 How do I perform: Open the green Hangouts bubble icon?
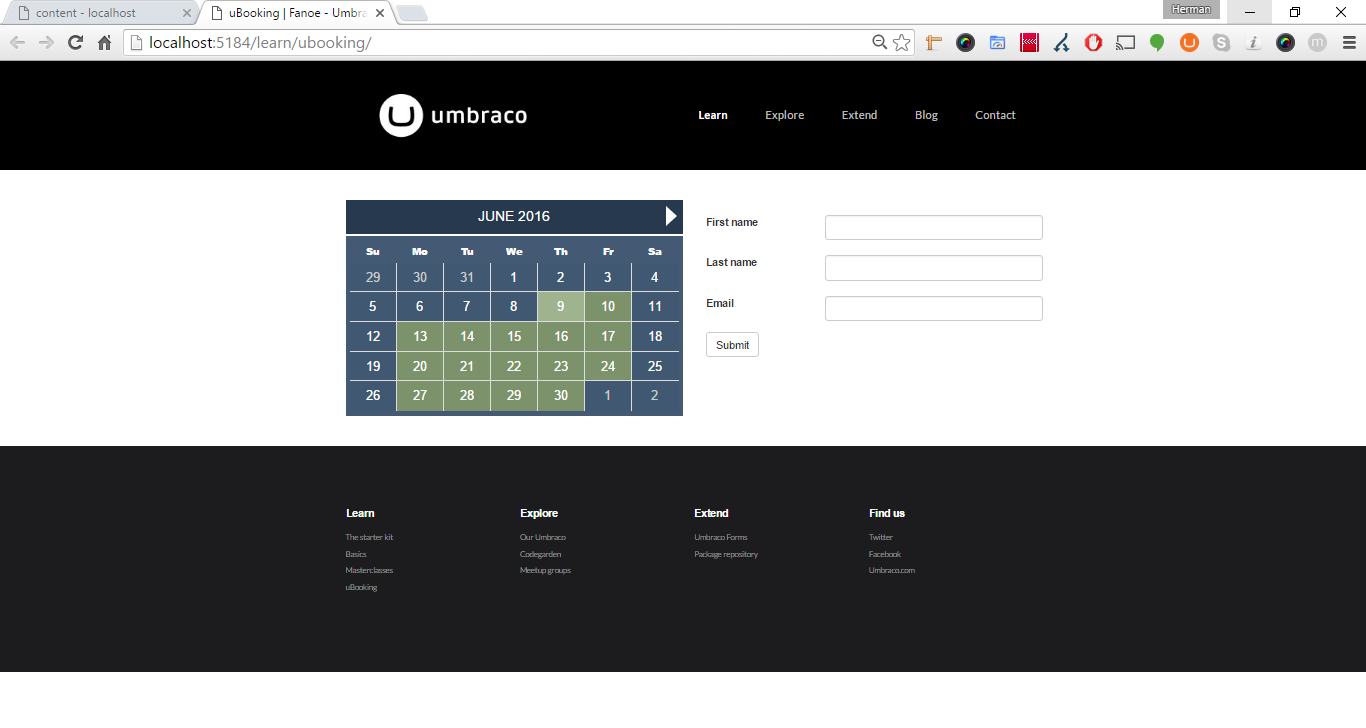[1157, 42]
